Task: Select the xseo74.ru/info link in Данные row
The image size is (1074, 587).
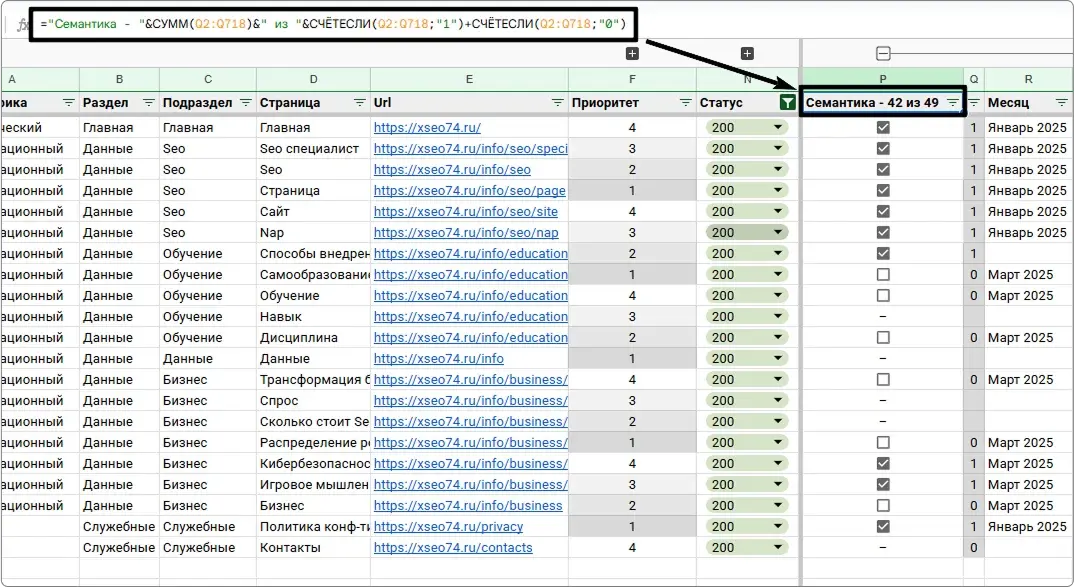Action: click(438, 359)
